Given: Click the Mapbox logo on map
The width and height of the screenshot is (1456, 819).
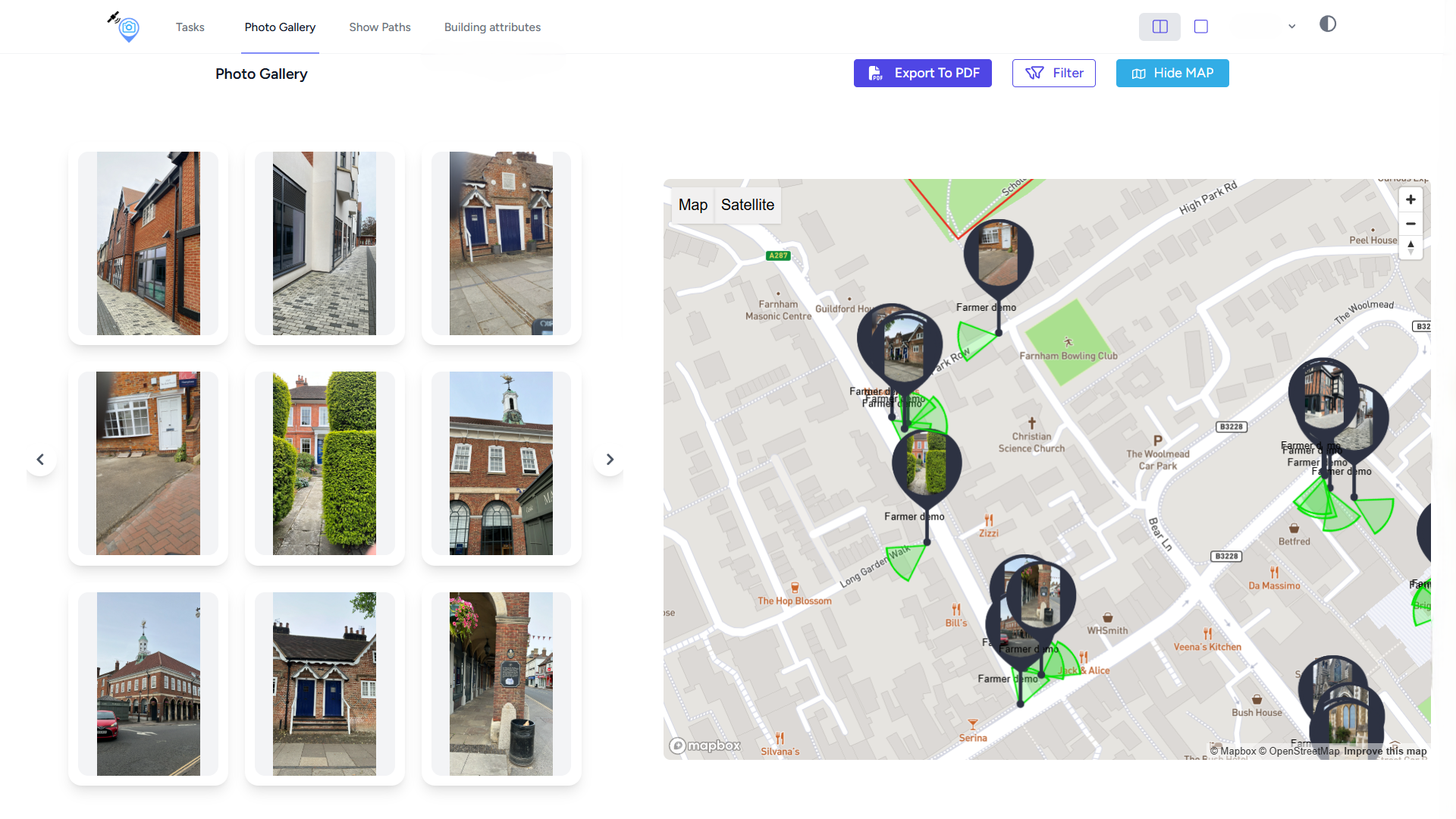Looking at the screenshot, I should tap(704, 745).
